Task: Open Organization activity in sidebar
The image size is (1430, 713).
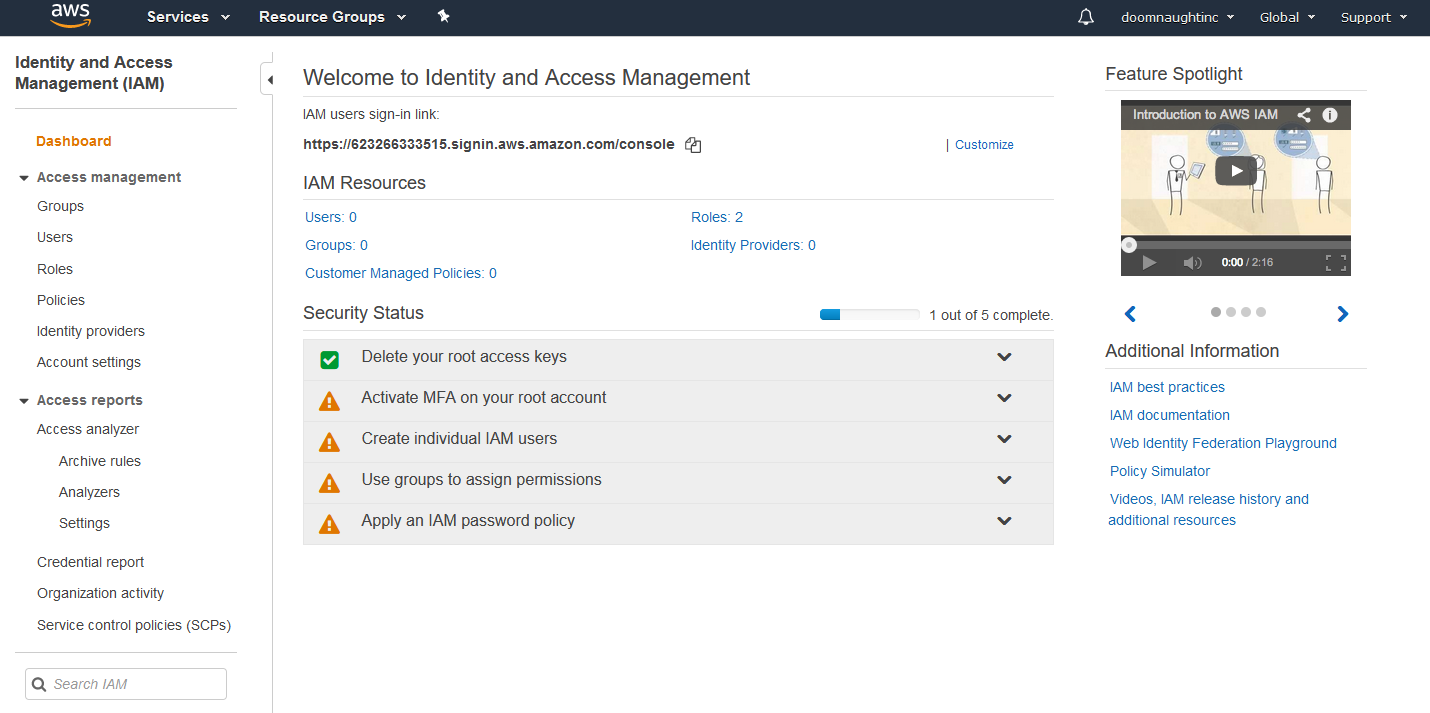Action: [x=100, y=593]
